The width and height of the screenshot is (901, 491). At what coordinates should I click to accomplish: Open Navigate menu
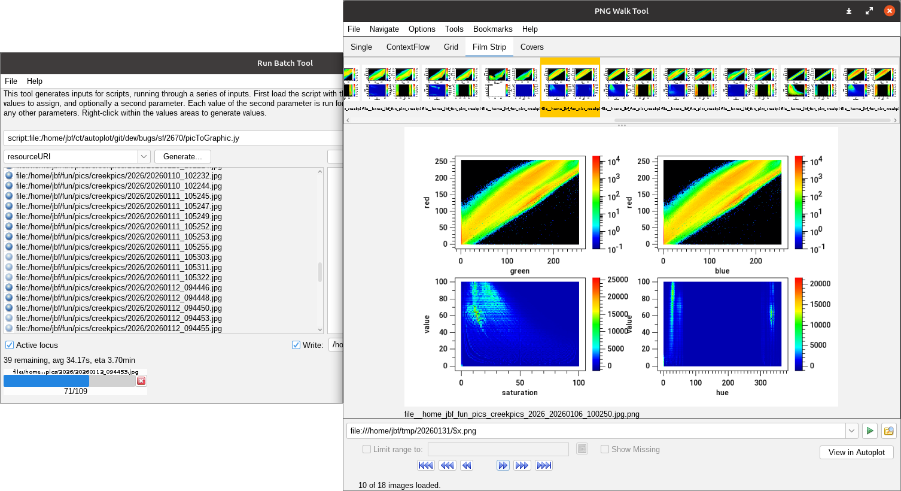(384, 29)
